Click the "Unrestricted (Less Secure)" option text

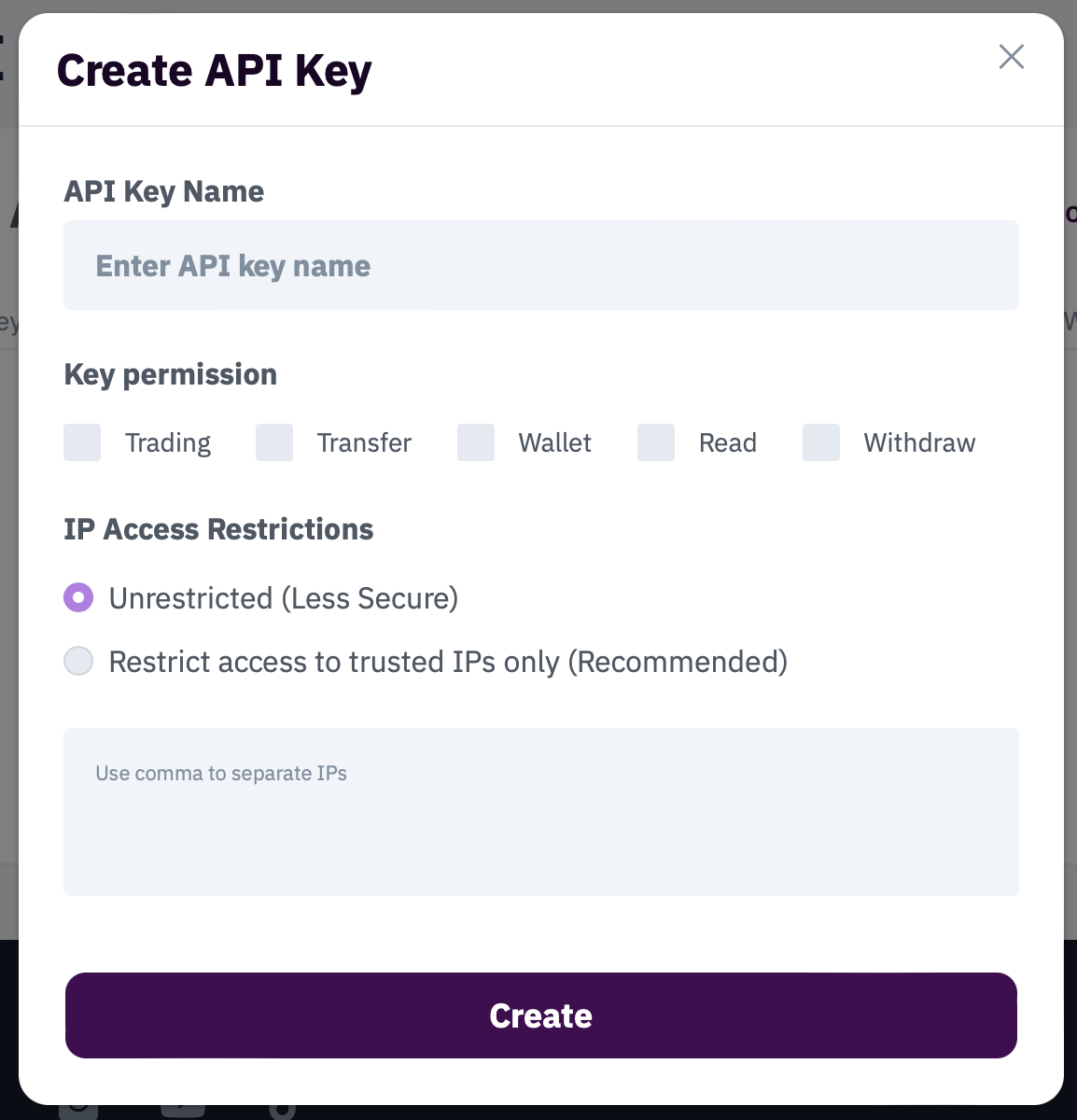click(x=284, y=598)
